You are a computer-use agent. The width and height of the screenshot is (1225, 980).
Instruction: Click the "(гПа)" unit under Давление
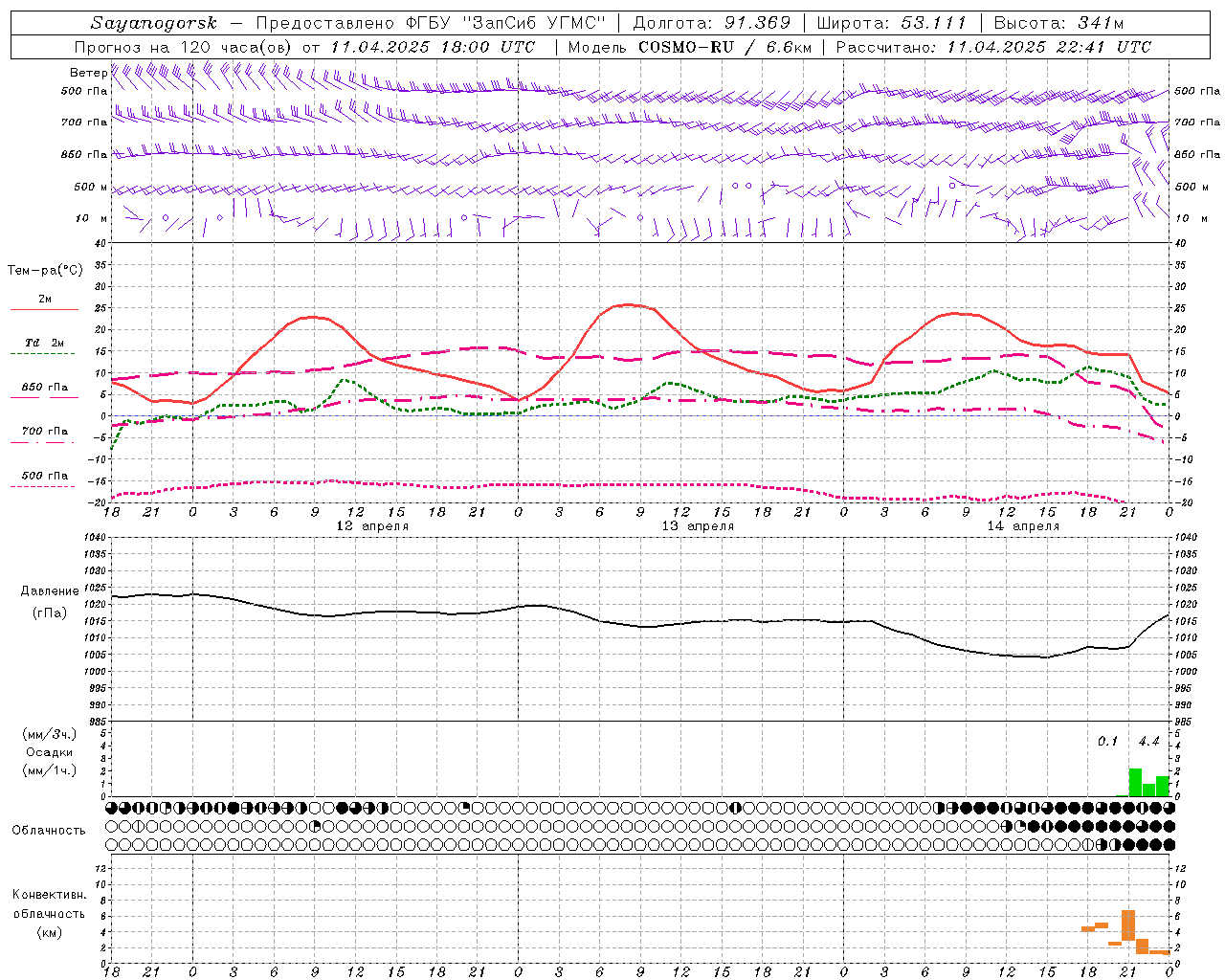50,613
